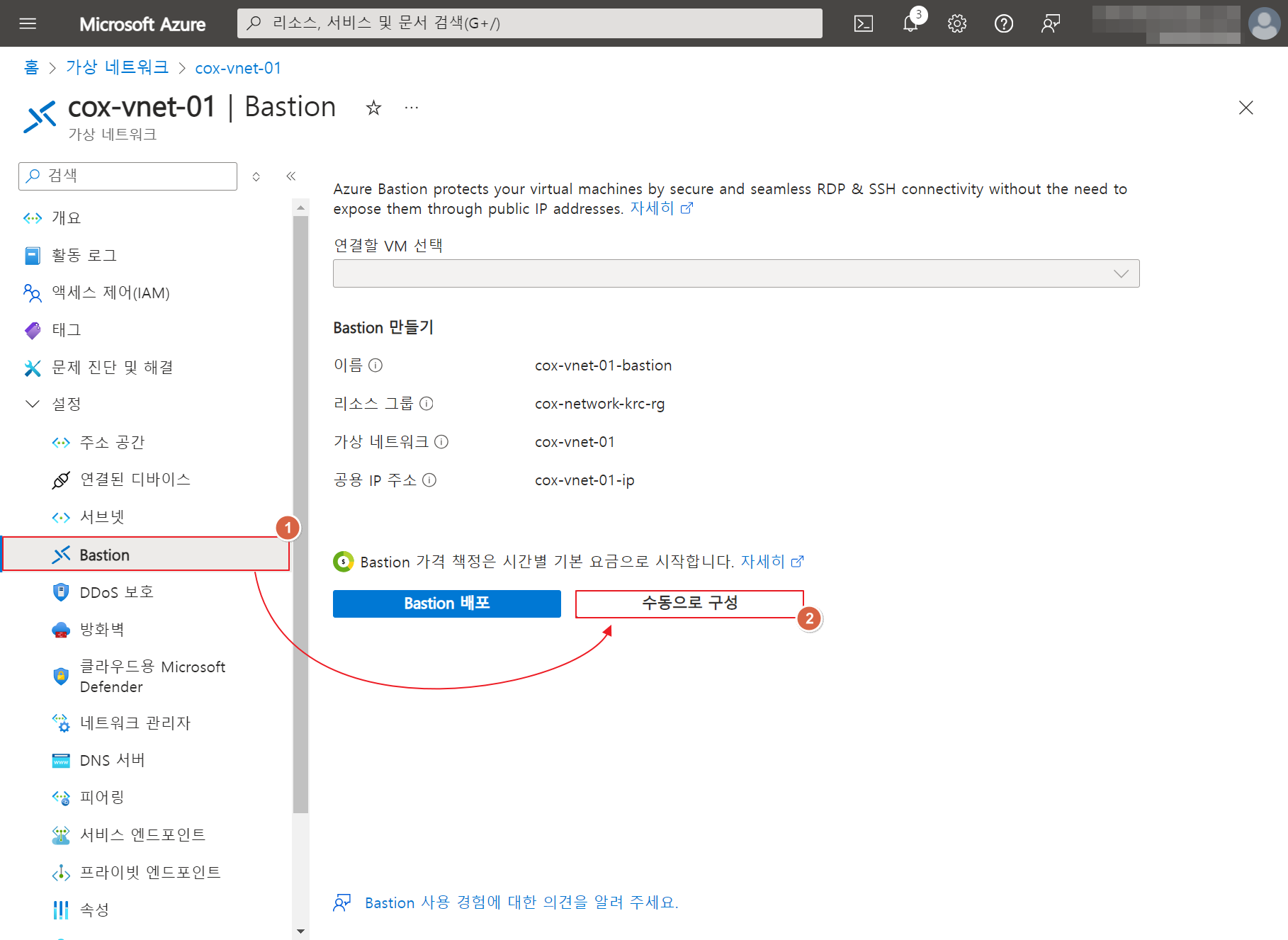This screenshot has width=1288, height=940.
Task: Focus the sidebar 검색 field
Action: point(128,176)
